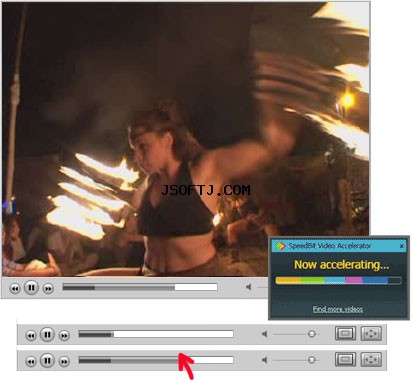Fast-forward the main video player
This screenshot has height=380, width=413.
48,288
